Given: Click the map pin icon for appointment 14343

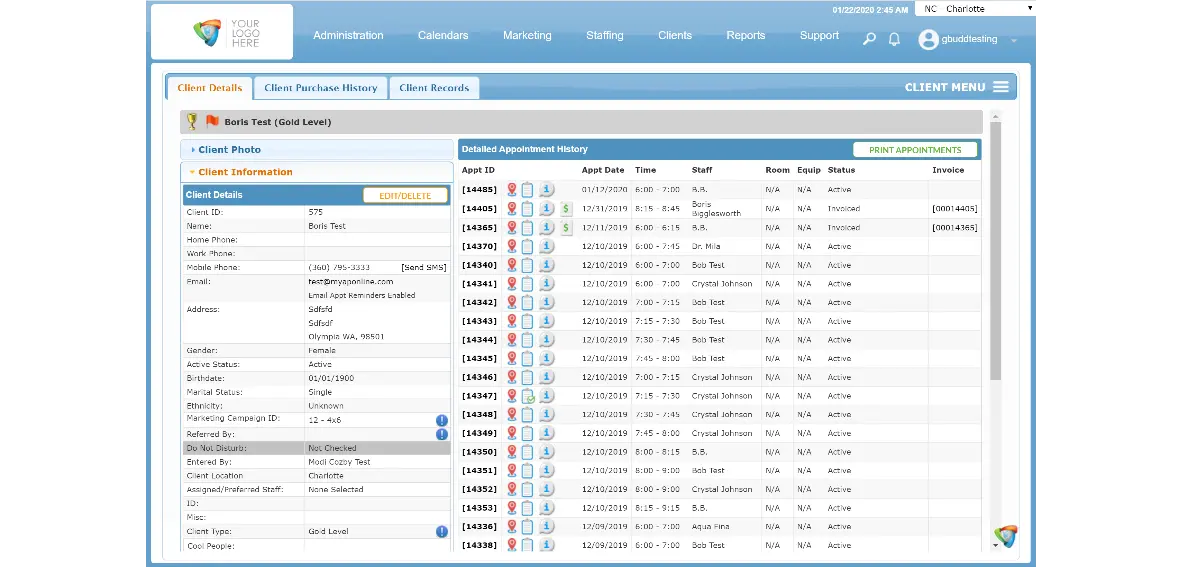Looking at the screenshot, I should [512, 321].
